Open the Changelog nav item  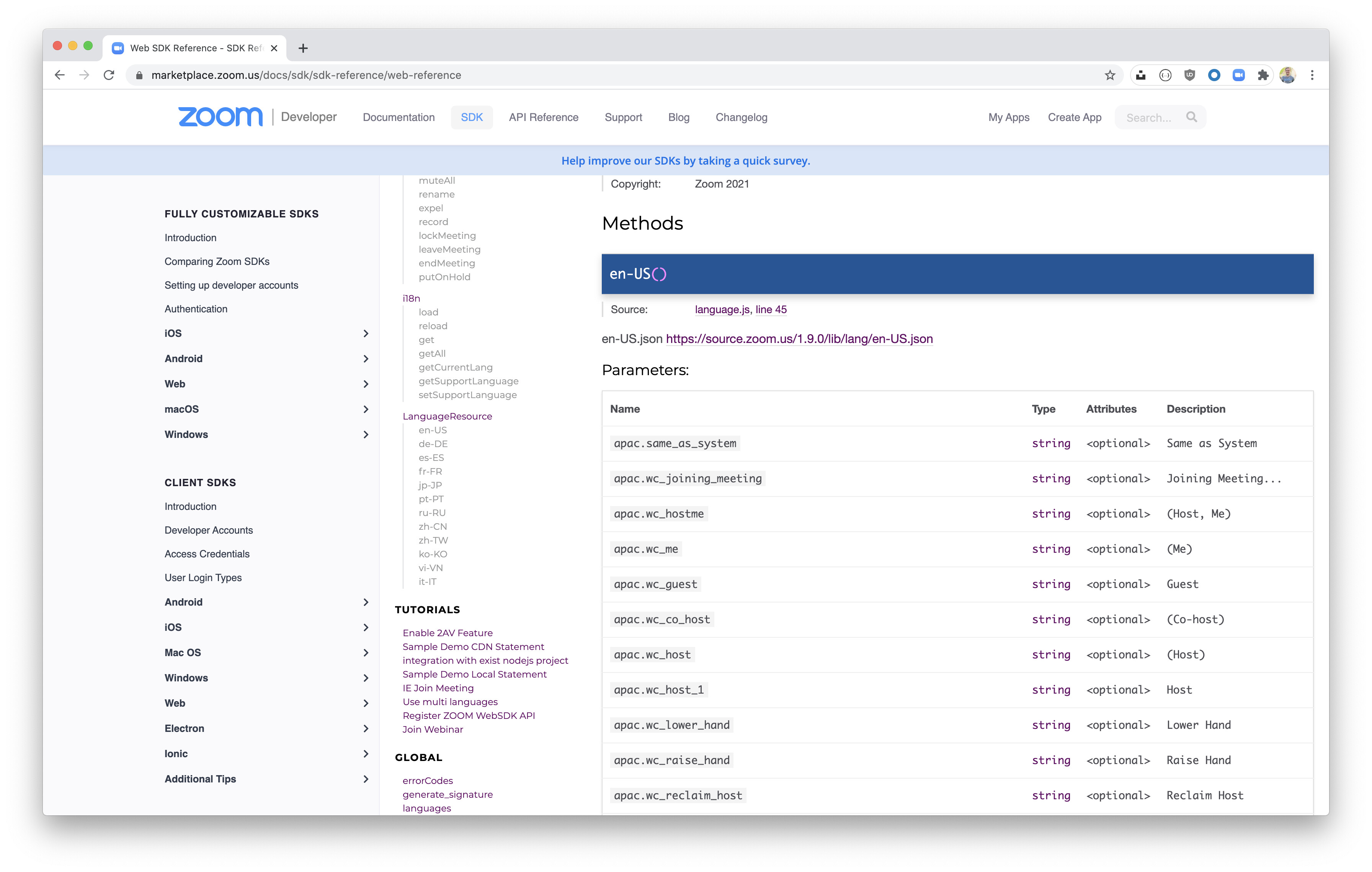741,118
